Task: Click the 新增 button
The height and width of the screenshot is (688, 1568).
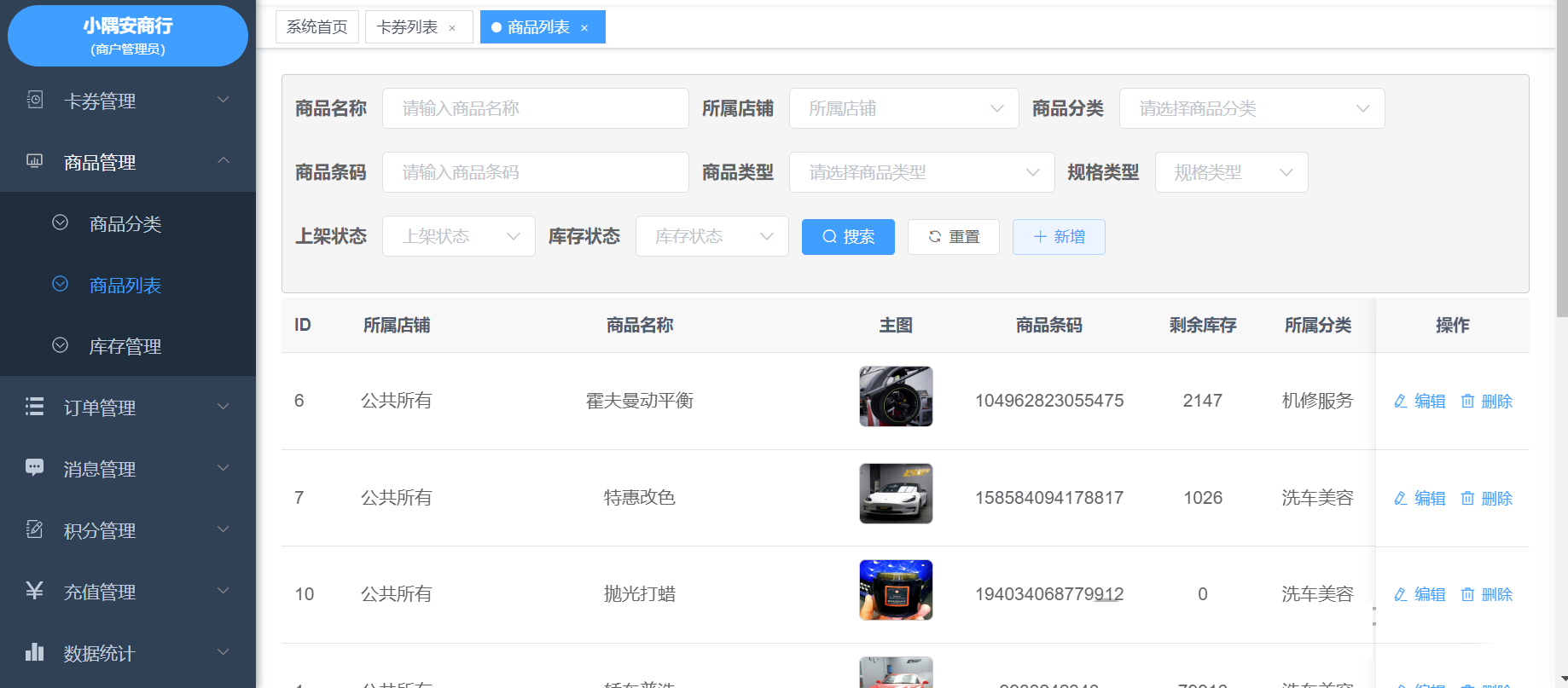Action: pos(1059,237)
